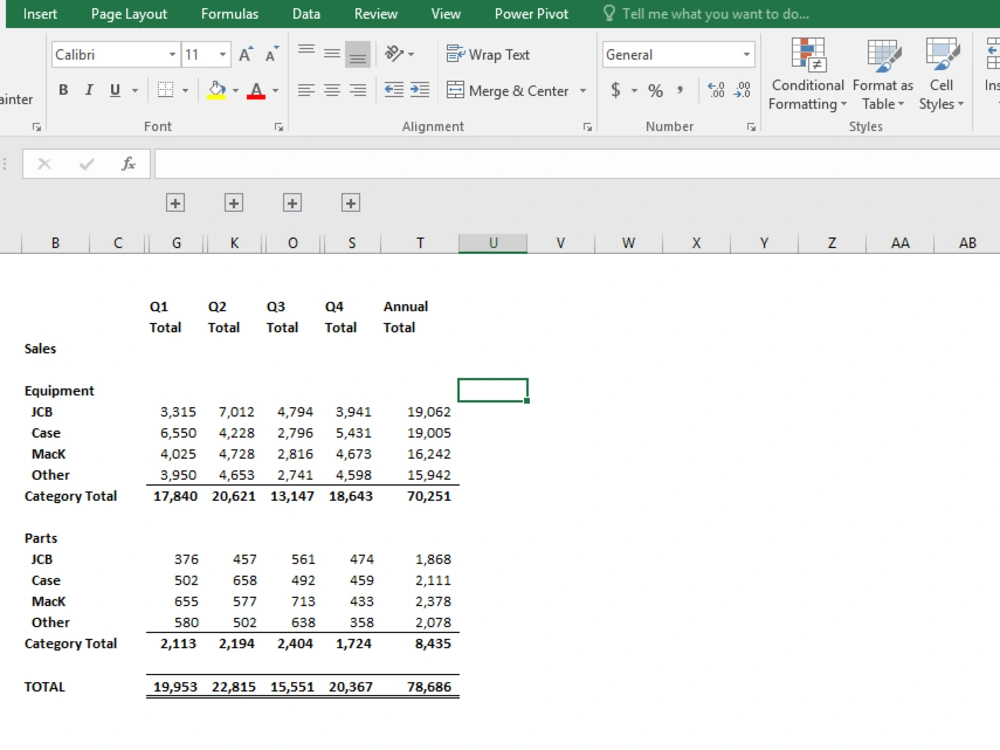The image size is (1000, 750).
Task: Apply cell borders icon
Action: click(x=165, y=90)
